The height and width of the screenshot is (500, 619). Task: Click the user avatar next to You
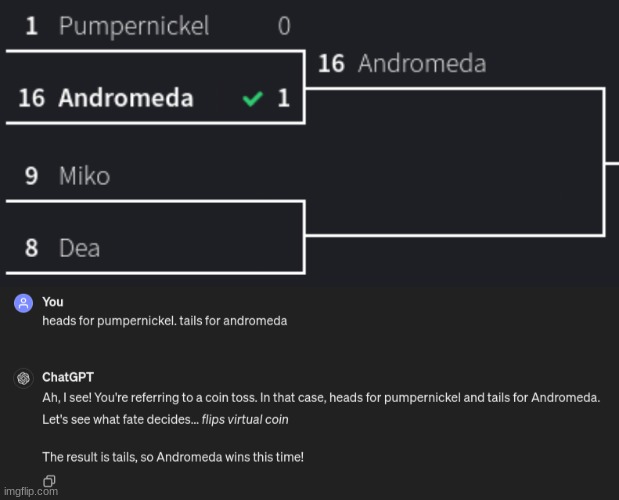[21, 304]
